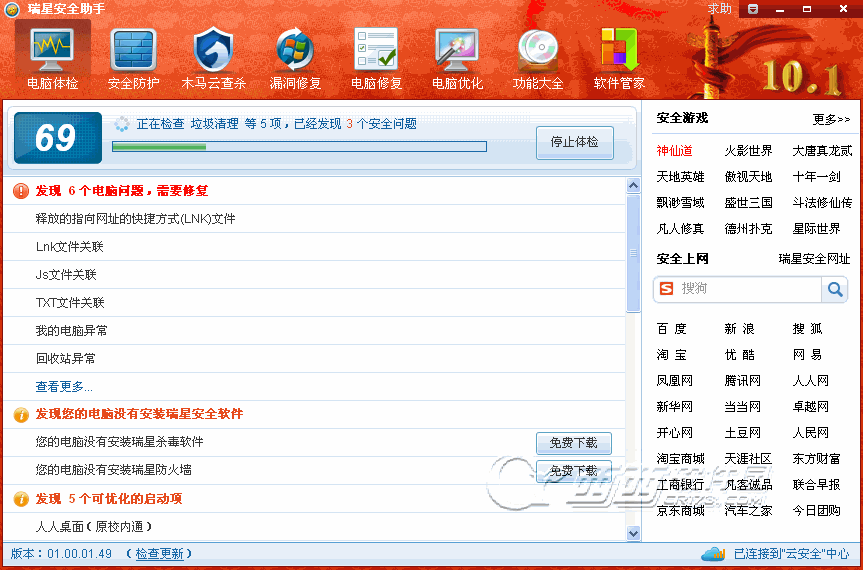Select the Js文件关联 row

(x=314, y=275)
